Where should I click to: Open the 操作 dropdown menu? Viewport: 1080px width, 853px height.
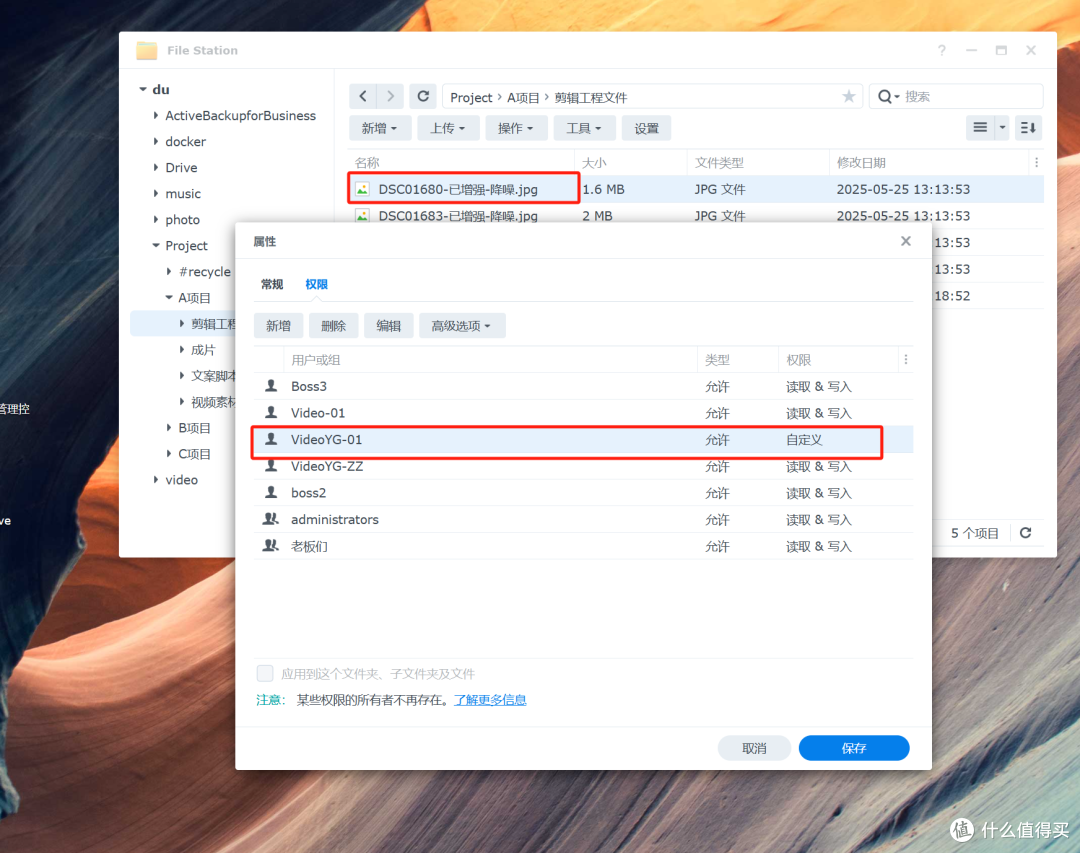(515, 128)
